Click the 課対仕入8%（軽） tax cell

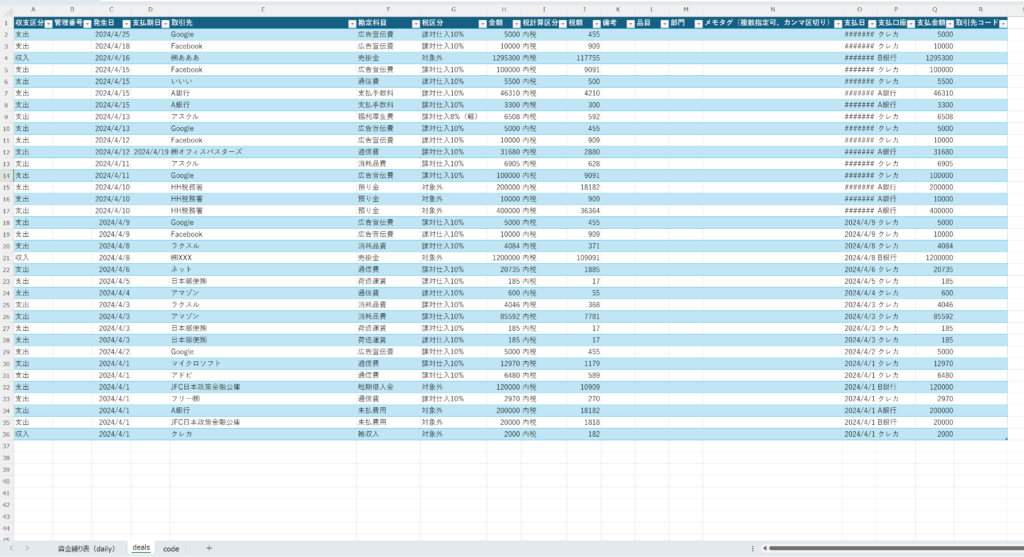tap(453, 117)
